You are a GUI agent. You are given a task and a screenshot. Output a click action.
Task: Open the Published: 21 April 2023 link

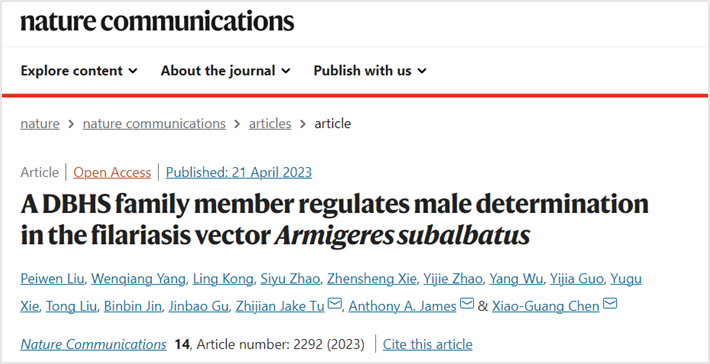point(239,172)
